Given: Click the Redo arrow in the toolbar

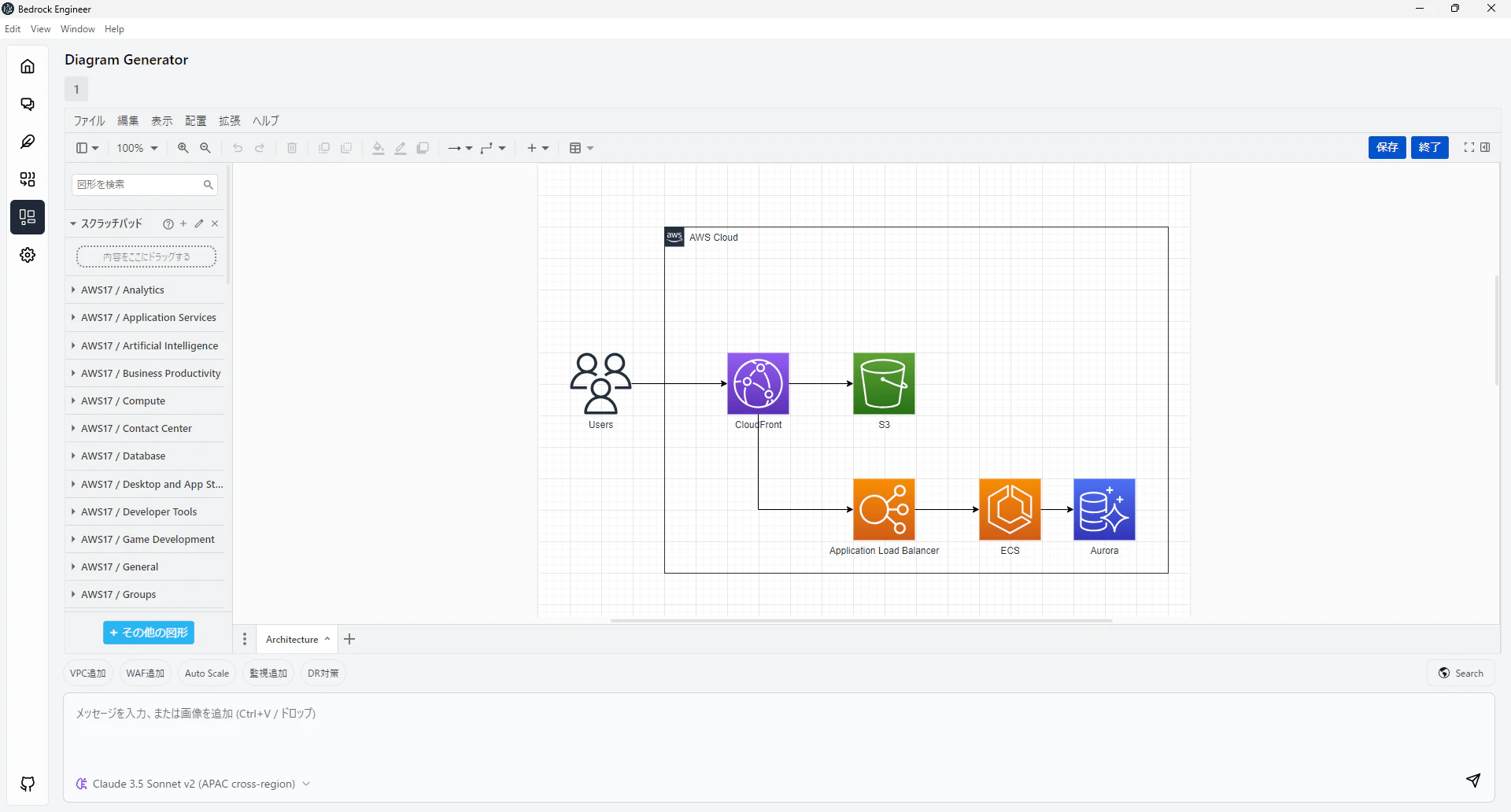Looking at the screenshot, I should 260,148.
